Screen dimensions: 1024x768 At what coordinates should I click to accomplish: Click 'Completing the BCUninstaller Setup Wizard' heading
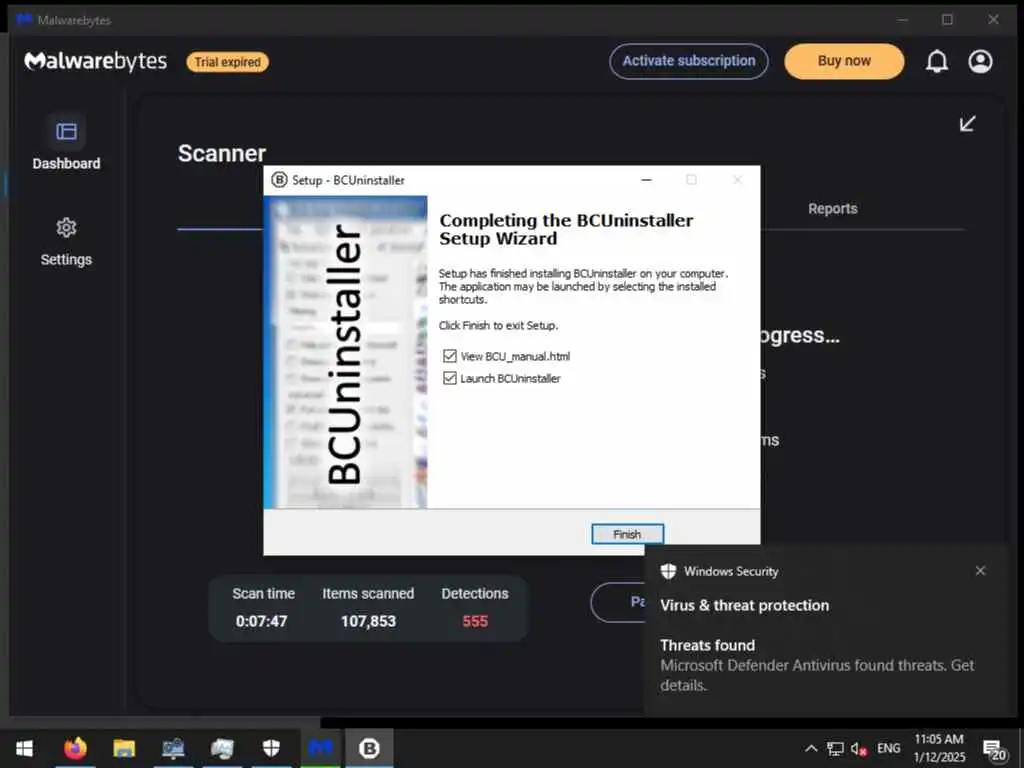(x=566, y=229)
